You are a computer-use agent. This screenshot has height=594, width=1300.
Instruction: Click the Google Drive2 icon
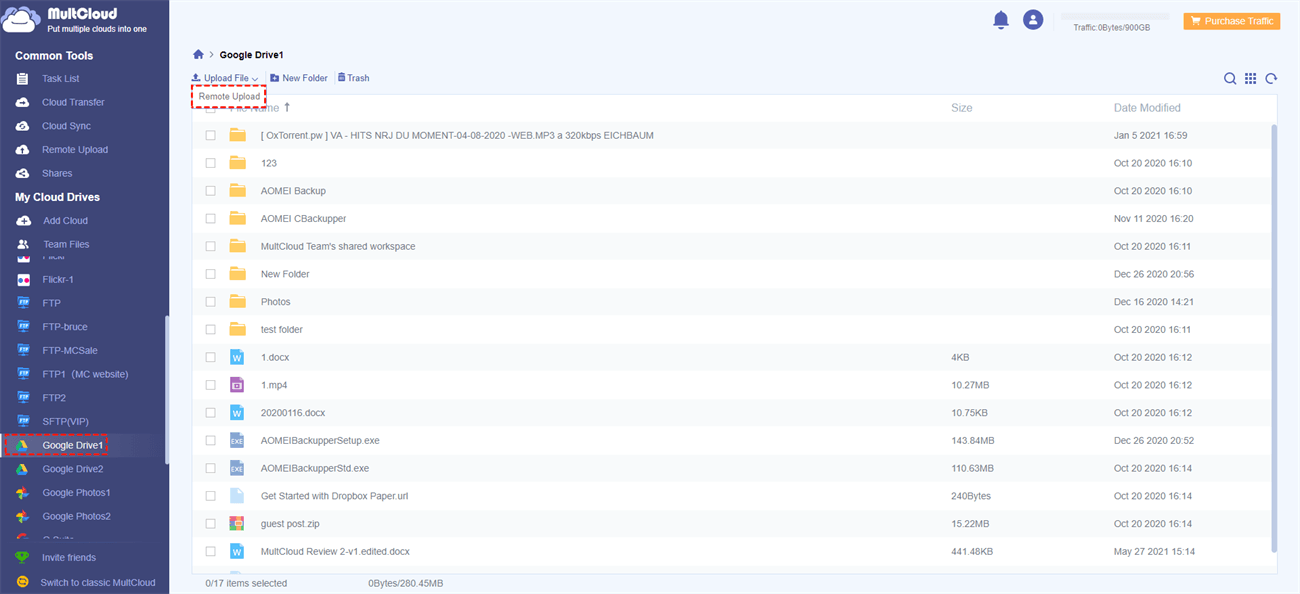coord(22,469)
